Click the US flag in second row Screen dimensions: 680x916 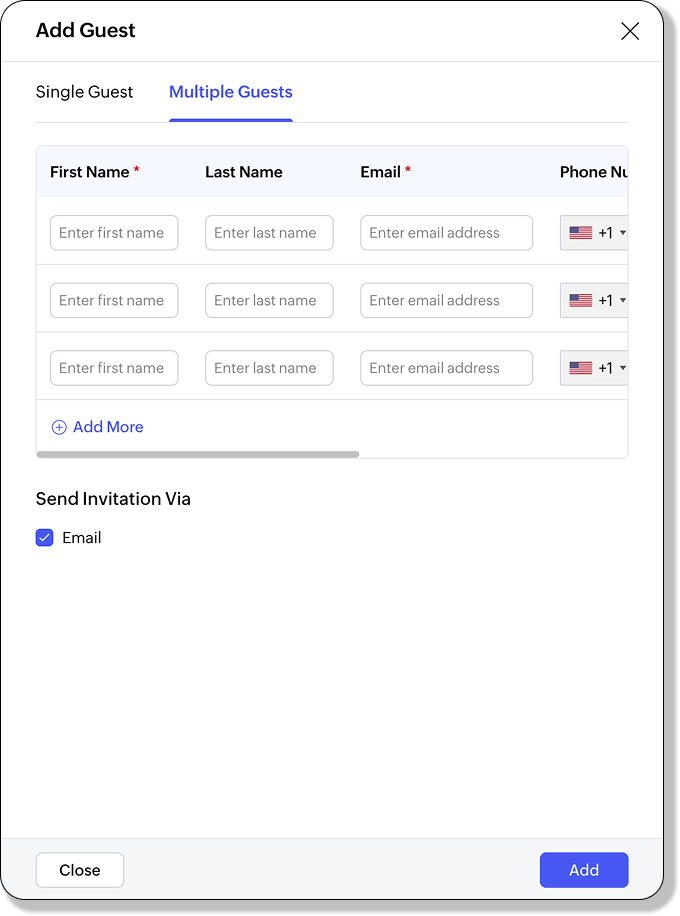click(x=580, y=300)
